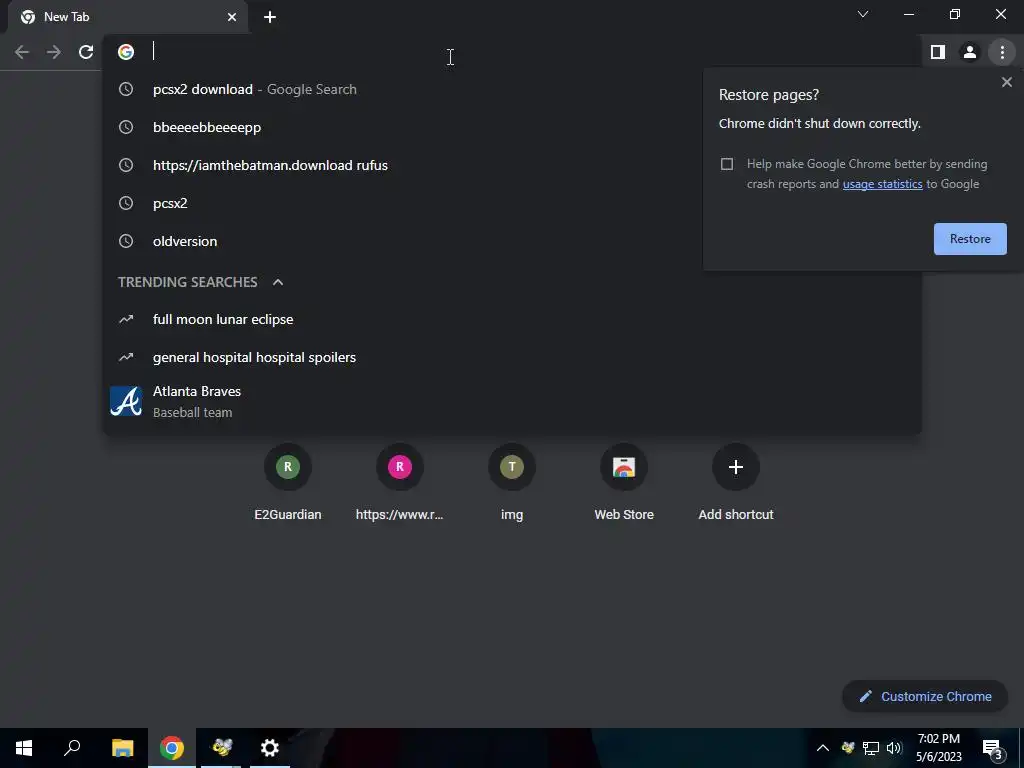Screen dimensions: 1024x768
Task: Select the New Tab tab
Action: tap(128, 17)
